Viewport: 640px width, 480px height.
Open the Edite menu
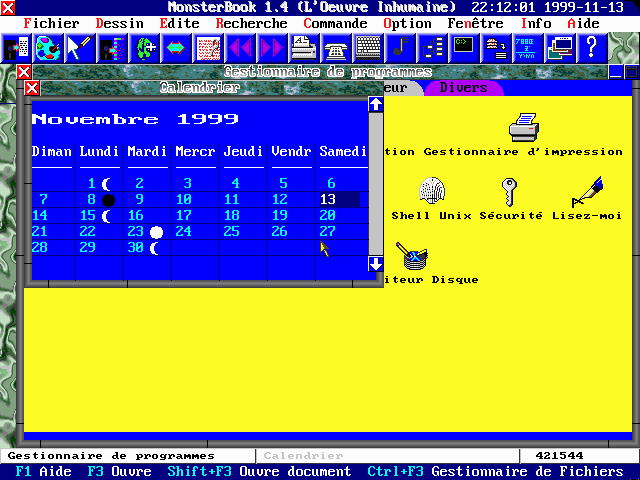(179, 23)
